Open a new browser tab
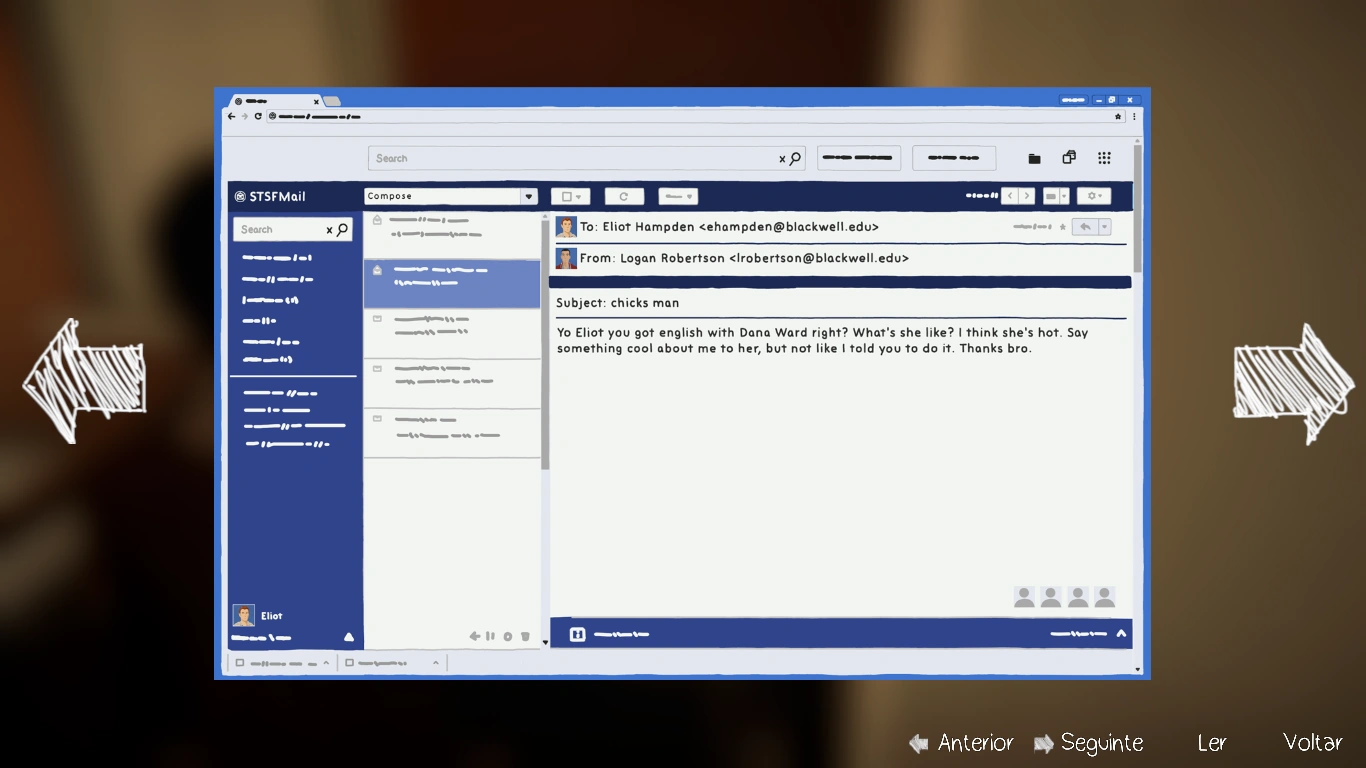Image resolution: width=1366 pixels, height=768 pixels. [x=332, y=101]
